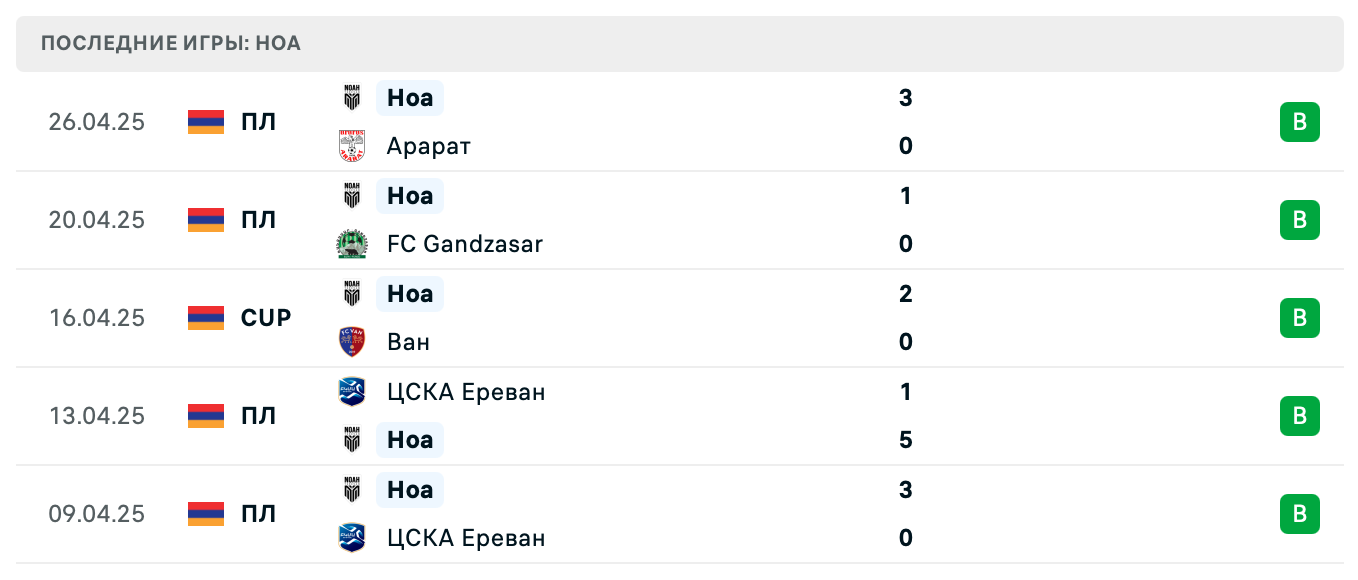This screenshot has height=580, width=1358.
Task: Click the Van club crest icon
Action: (x=352, y=342)
